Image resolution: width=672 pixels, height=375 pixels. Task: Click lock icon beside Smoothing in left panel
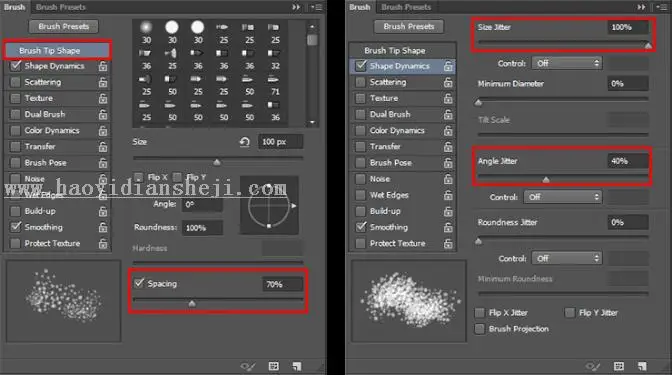[x=103, y=227]
